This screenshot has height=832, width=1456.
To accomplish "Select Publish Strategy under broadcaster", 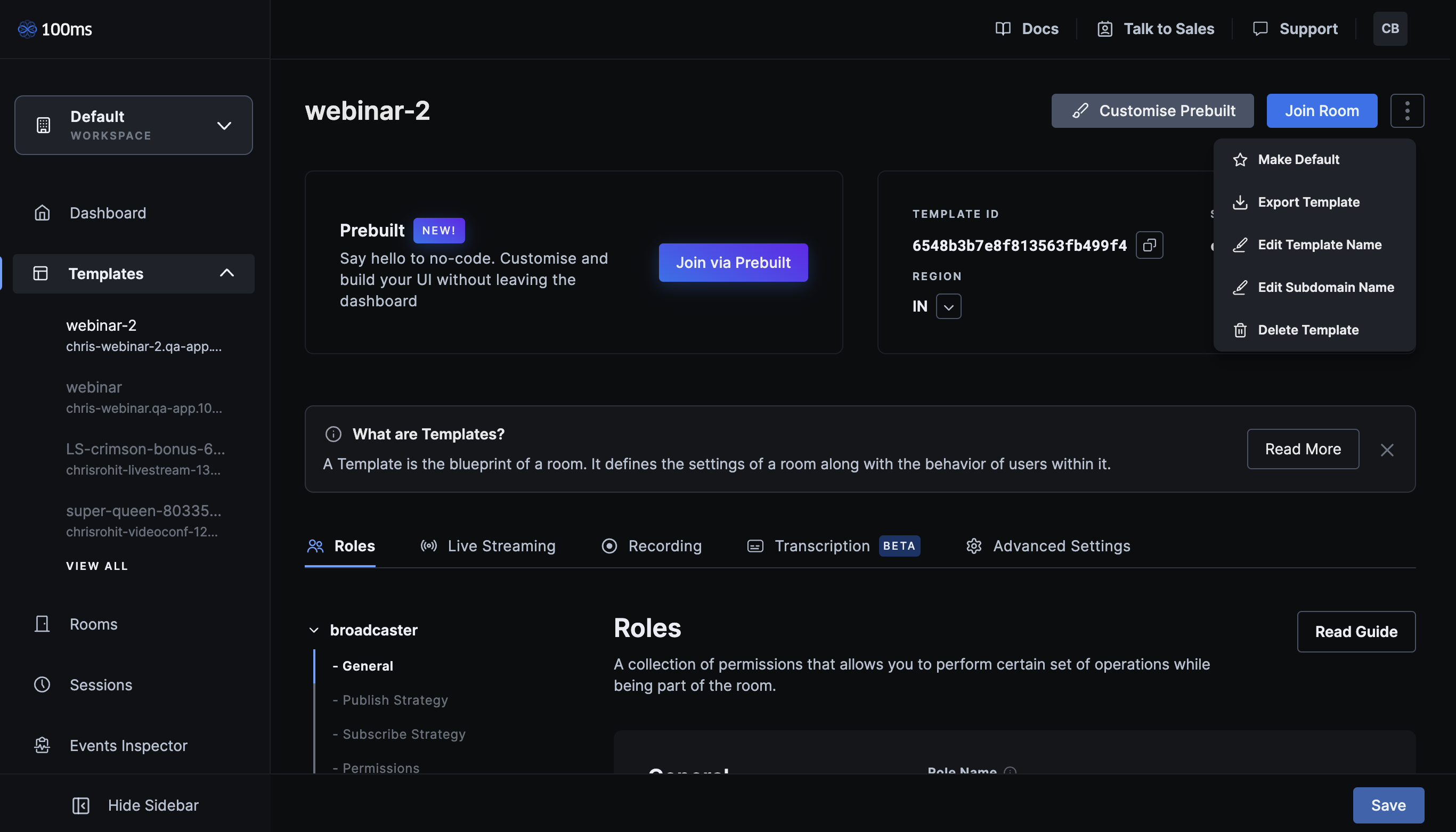I will point(394,700).
